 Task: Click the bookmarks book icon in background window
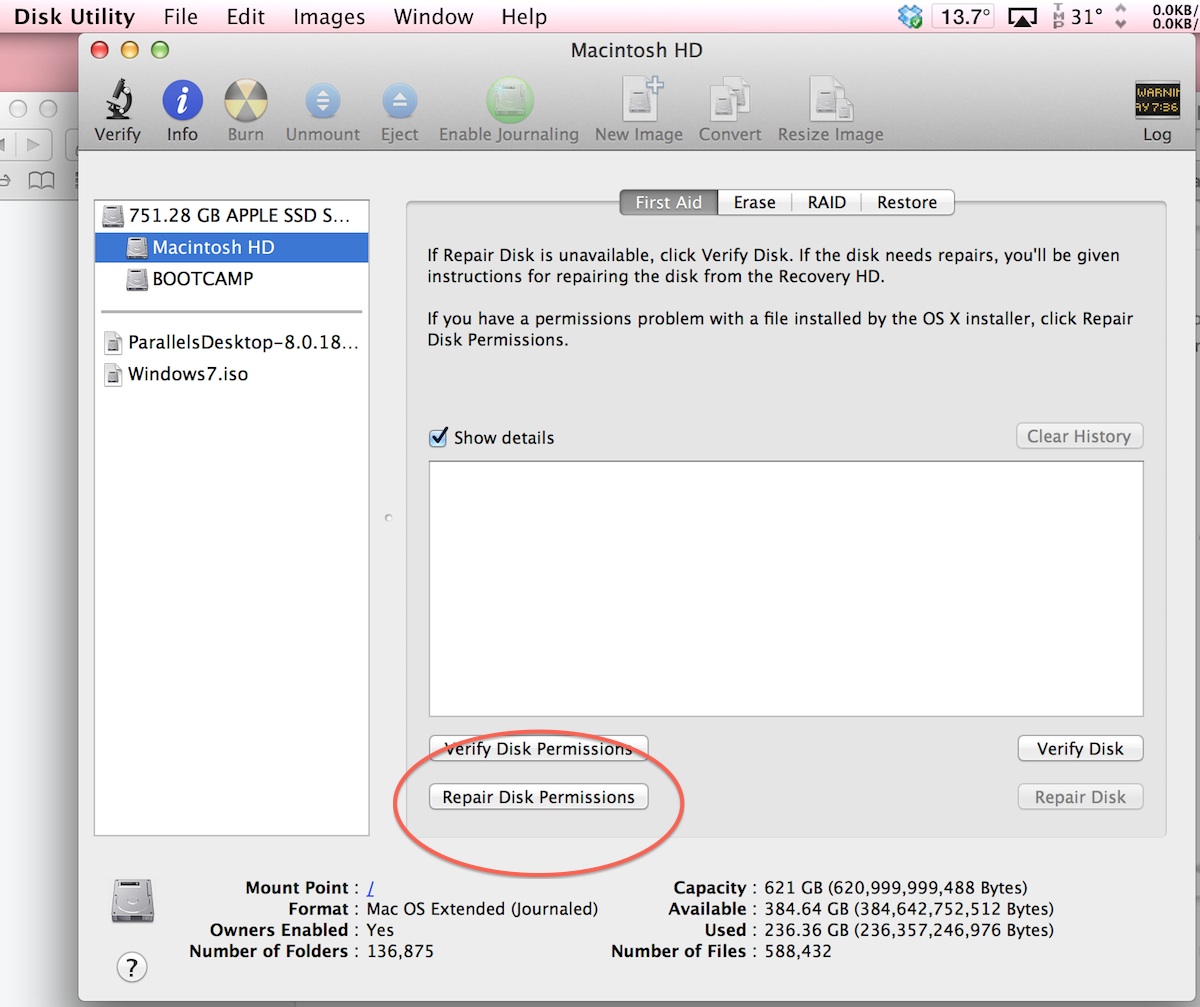click(41, 181)
